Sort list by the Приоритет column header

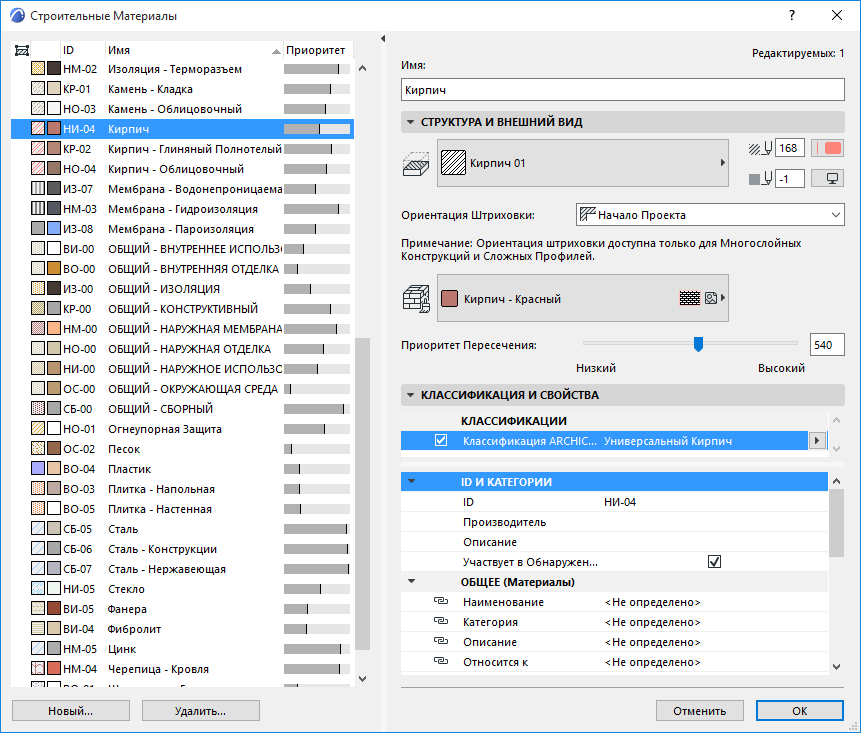(x=318, y=51)
